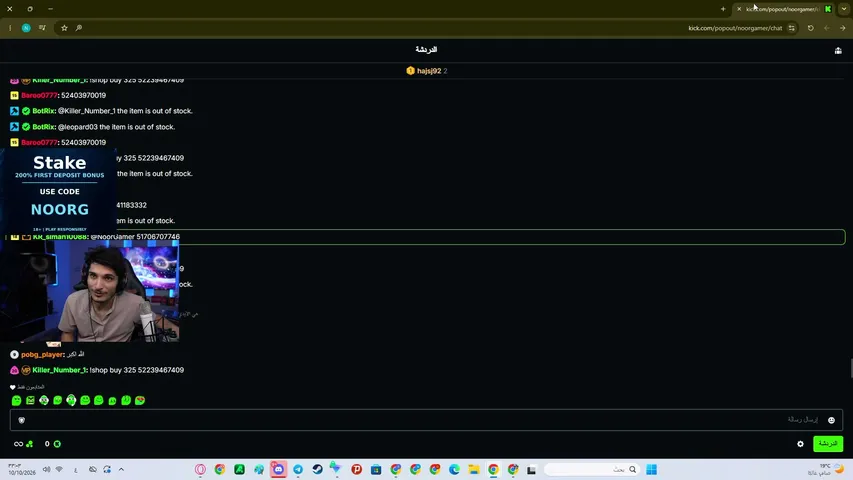Open the Chrome profile avatar
The height and width of the screenshot is (480, 853).
click(26, 28)
